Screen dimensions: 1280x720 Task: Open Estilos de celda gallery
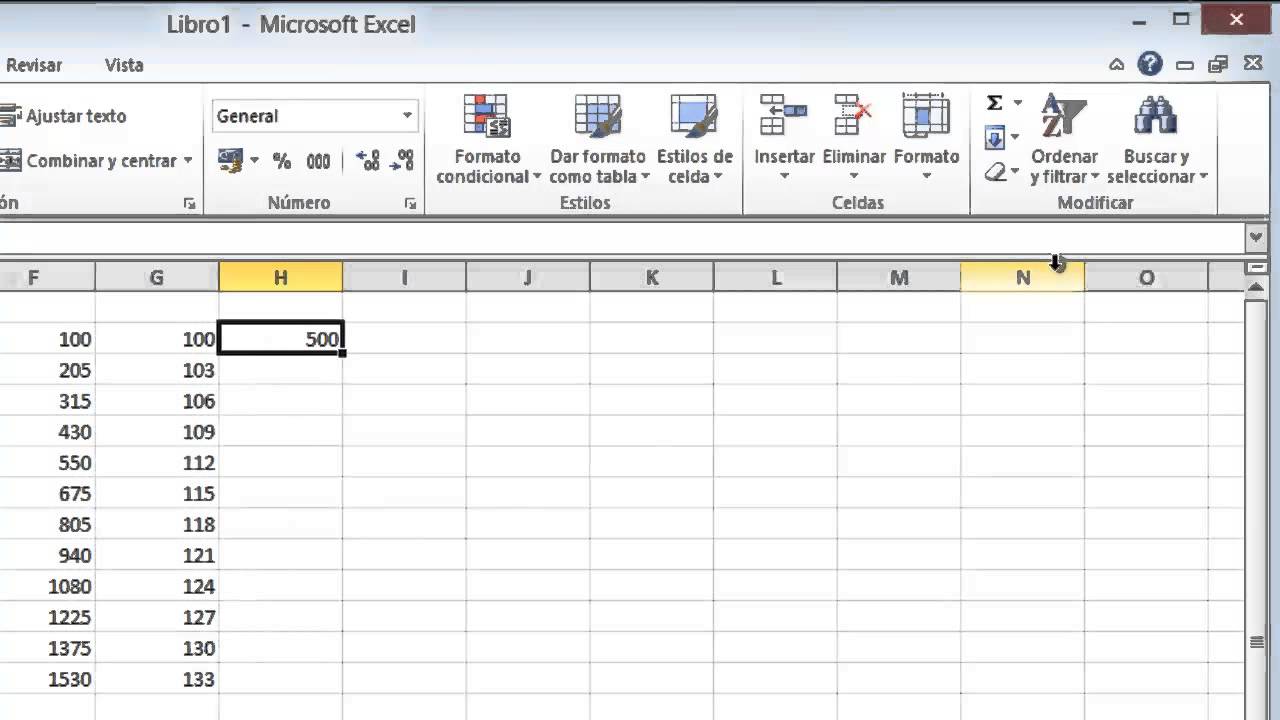[694, 140]
